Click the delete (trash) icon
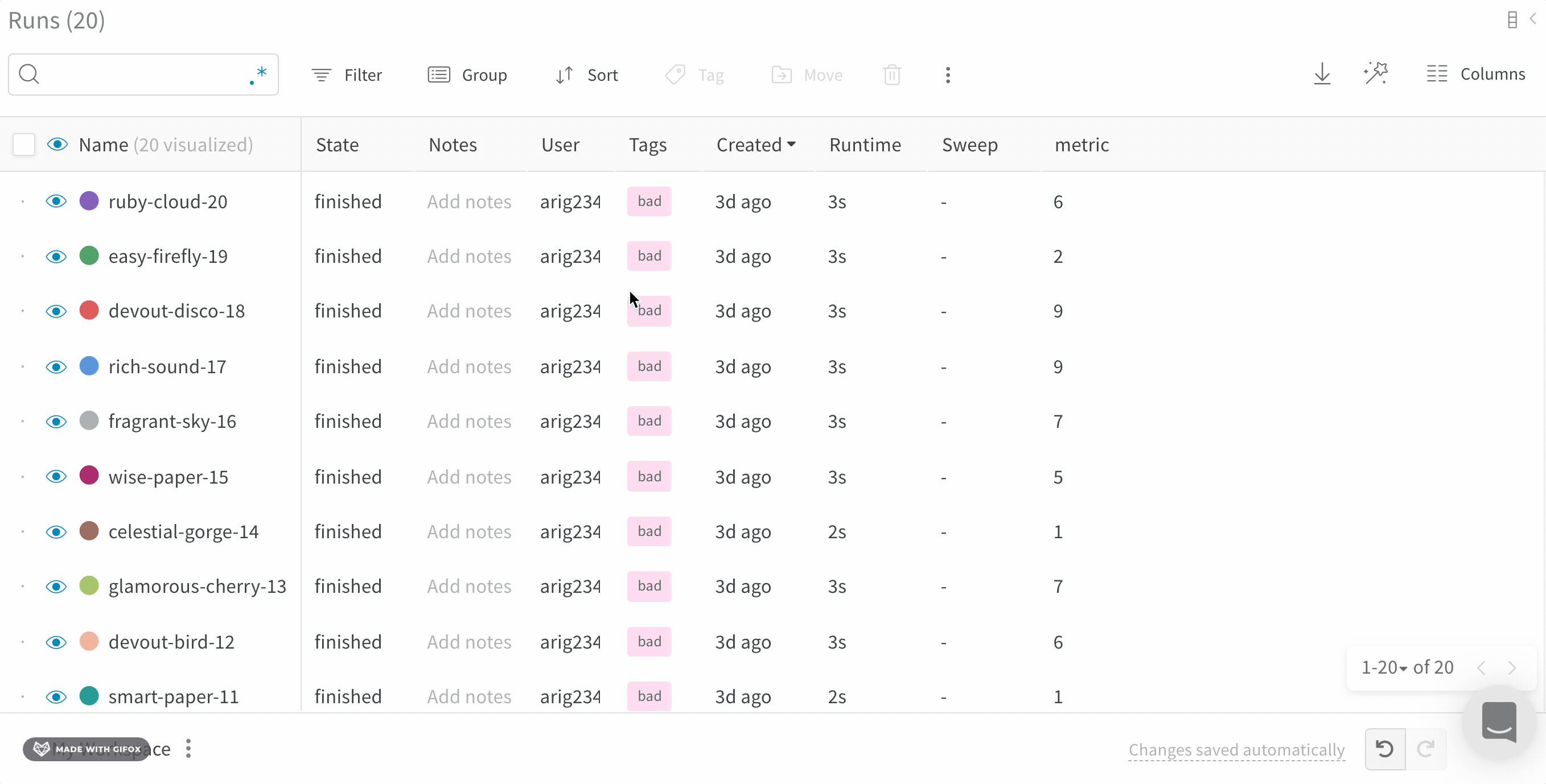Image resolution: width=1546 pixels, height=784 pixels. tap(891, 75)
